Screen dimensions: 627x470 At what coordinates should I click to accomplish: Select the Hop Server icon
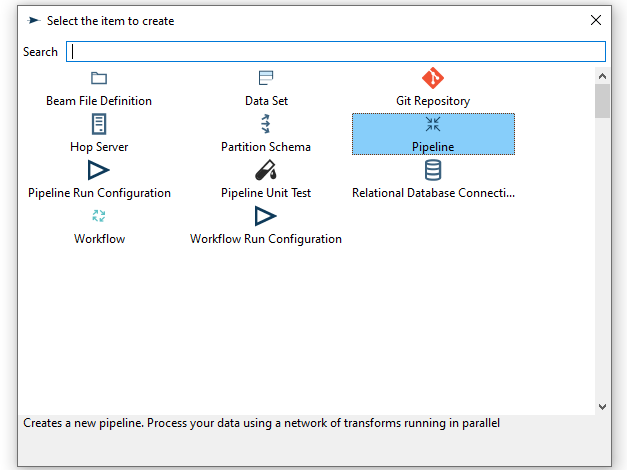[x=99, y=124]
